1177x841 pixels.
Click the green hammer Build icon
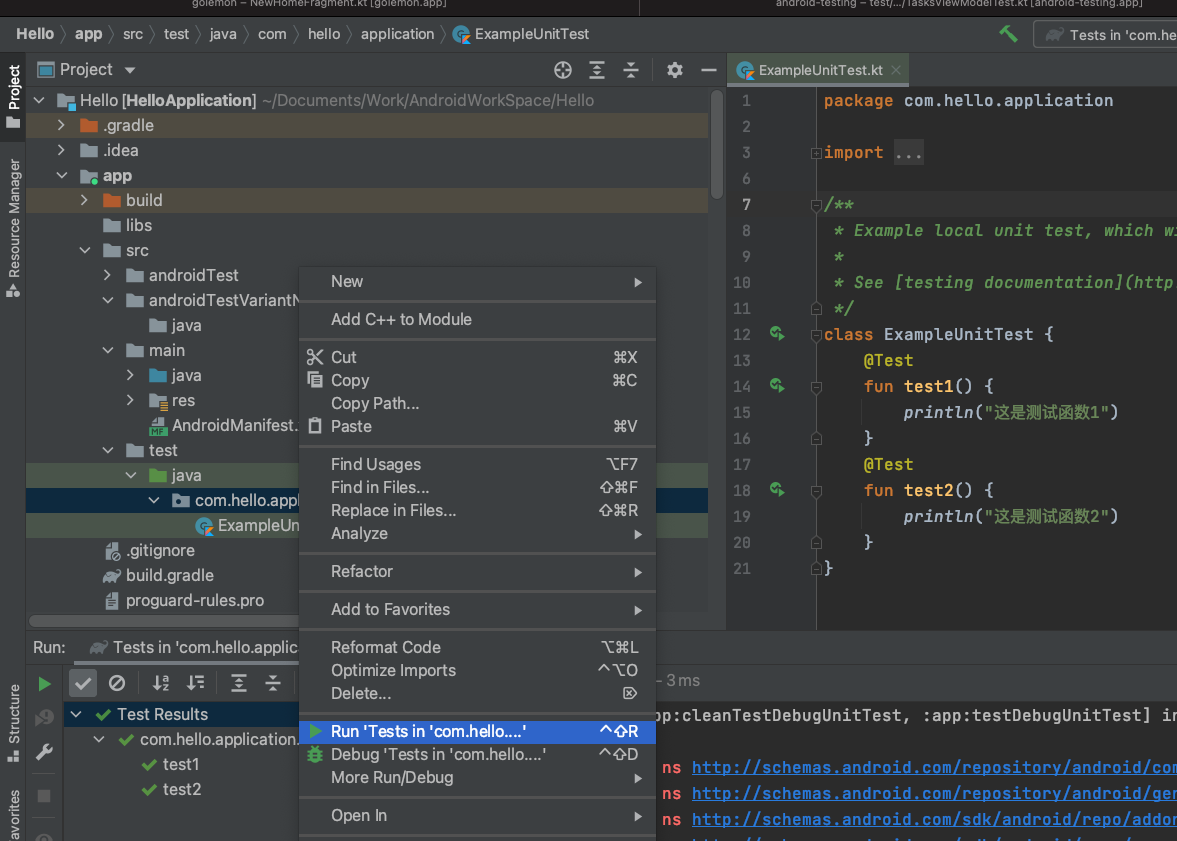click(x=1008, y=34)
